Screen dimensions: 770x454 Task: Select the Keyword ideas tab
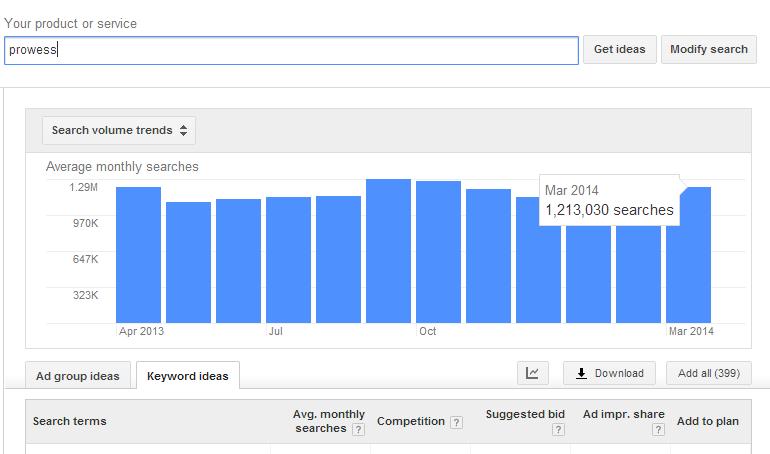188,376
